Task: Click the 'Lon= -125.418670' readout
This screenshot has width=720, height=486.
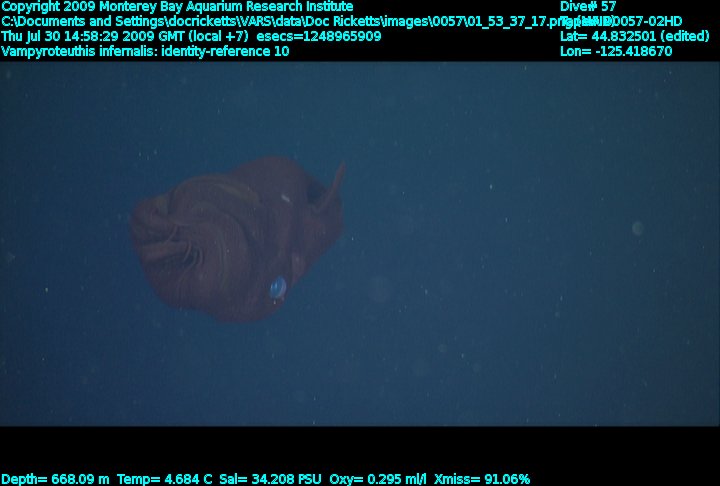Action: pyautogui.click(x=616, y=51)
